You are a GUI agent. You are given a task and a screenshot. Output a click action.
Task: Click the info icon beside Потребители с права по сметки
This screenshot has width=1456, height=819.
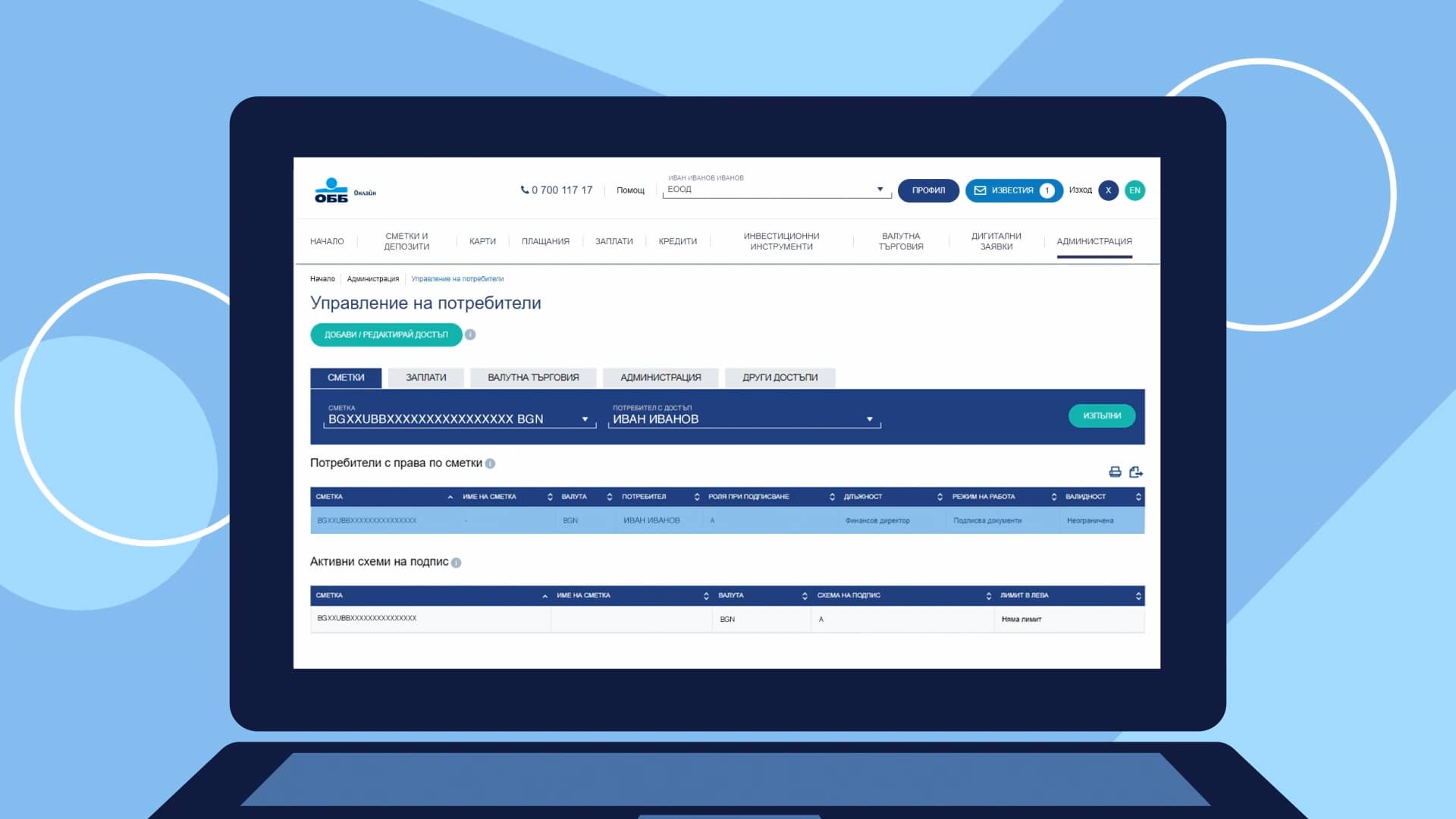point(491,463)
